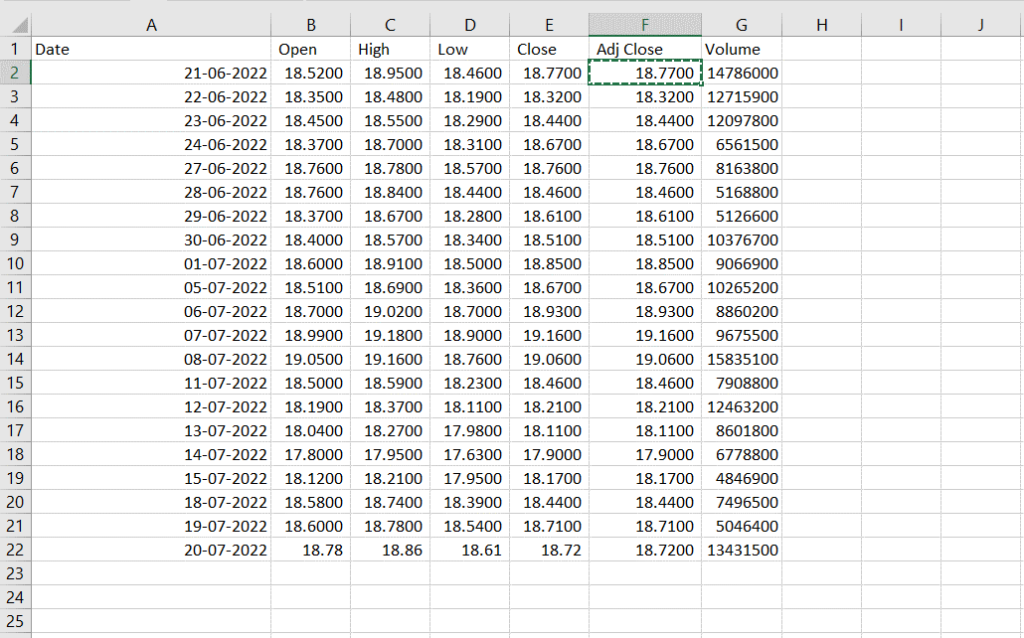Select Low value 17.6300 cell
1024x638 pixels.
tap(470, 455)
